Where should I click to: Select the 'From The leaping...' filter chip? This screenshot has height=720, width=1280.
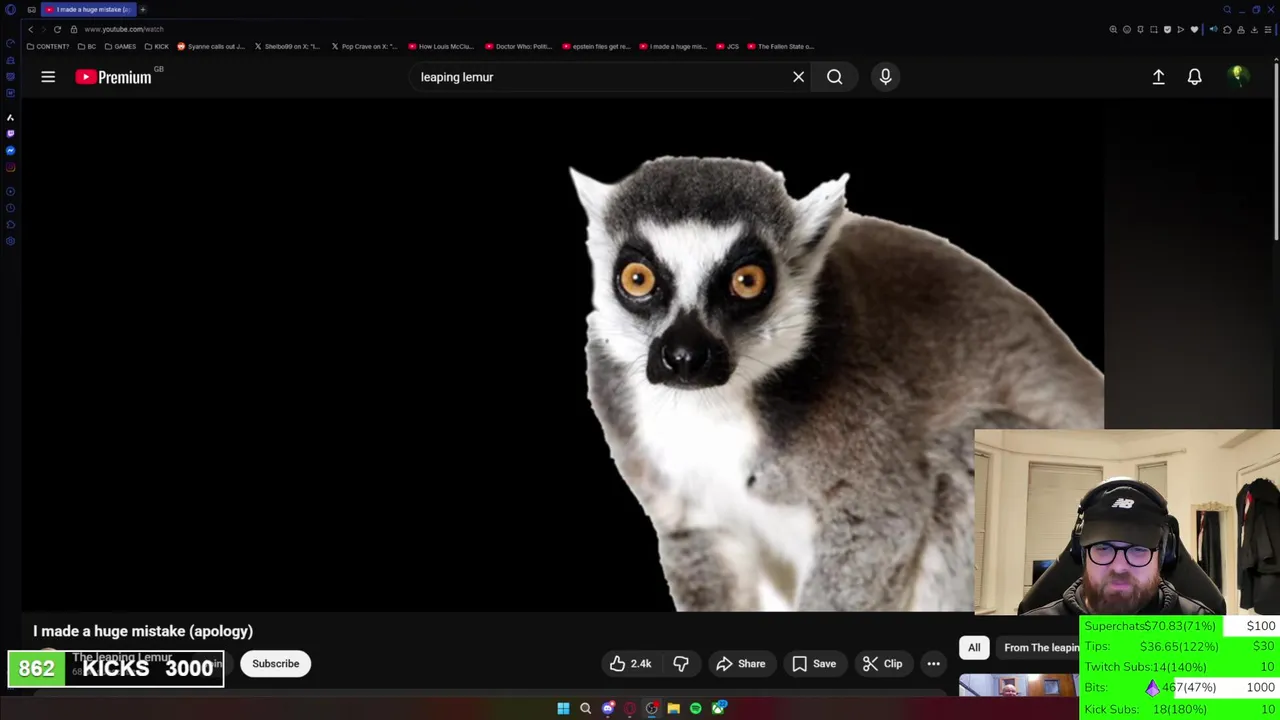[1040, 648]
